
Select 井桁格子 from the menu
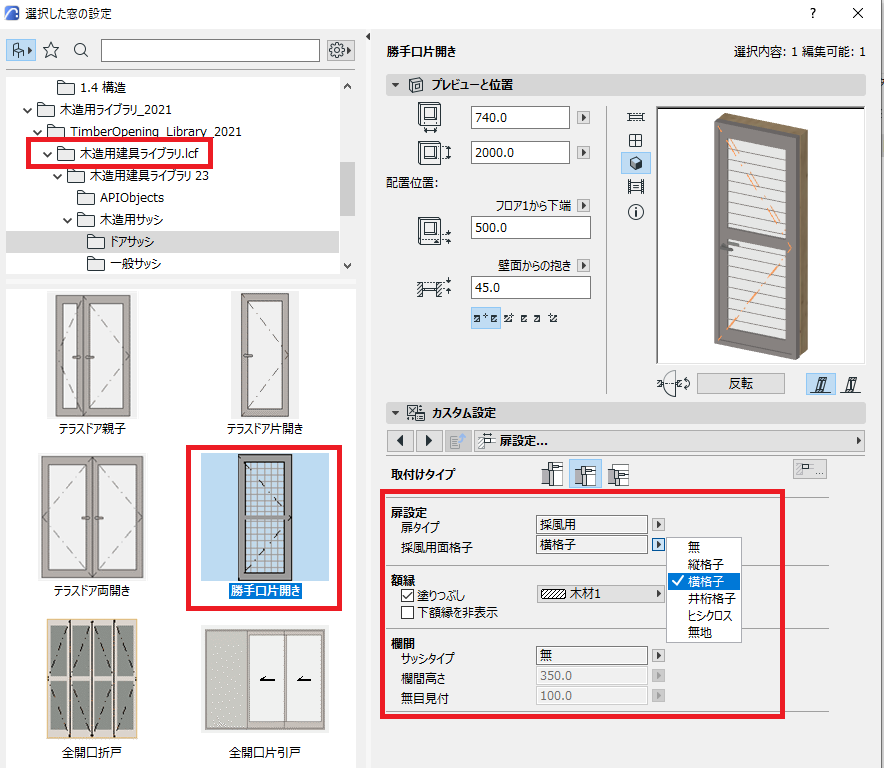(704, 599)
